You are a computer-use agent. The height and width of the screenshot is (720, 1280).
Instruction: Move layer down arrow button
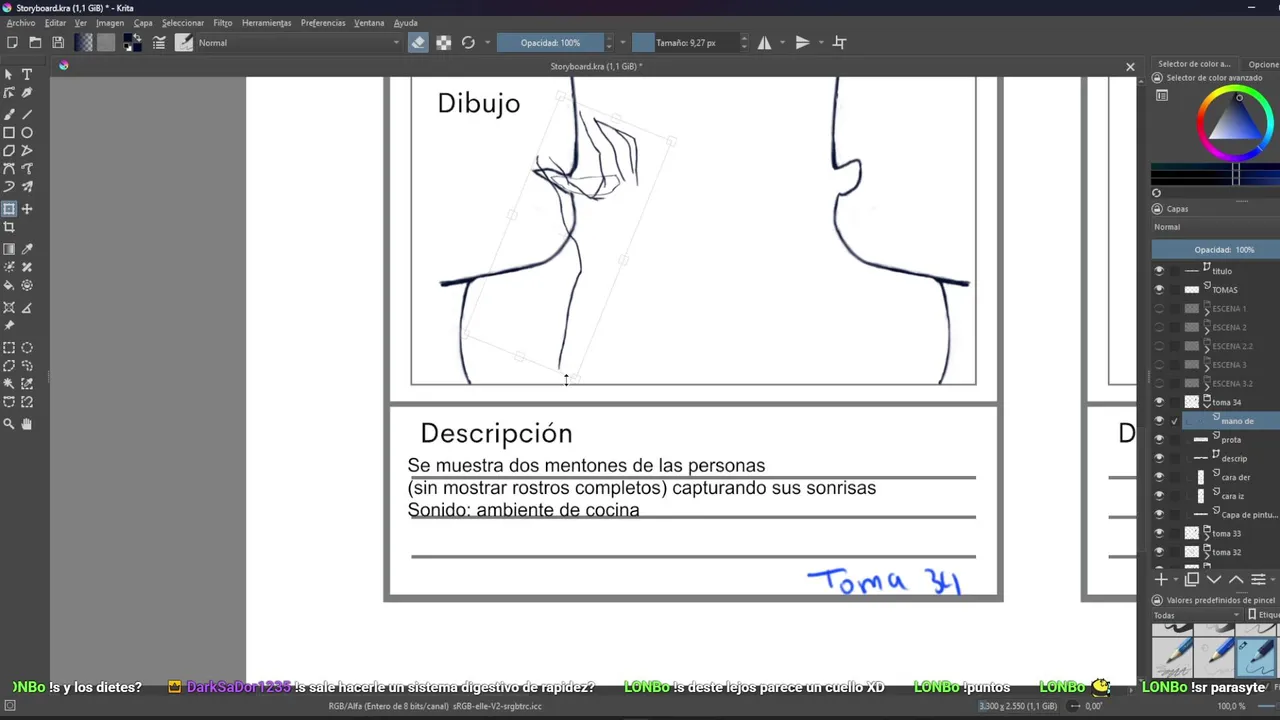coord(1214,579)
